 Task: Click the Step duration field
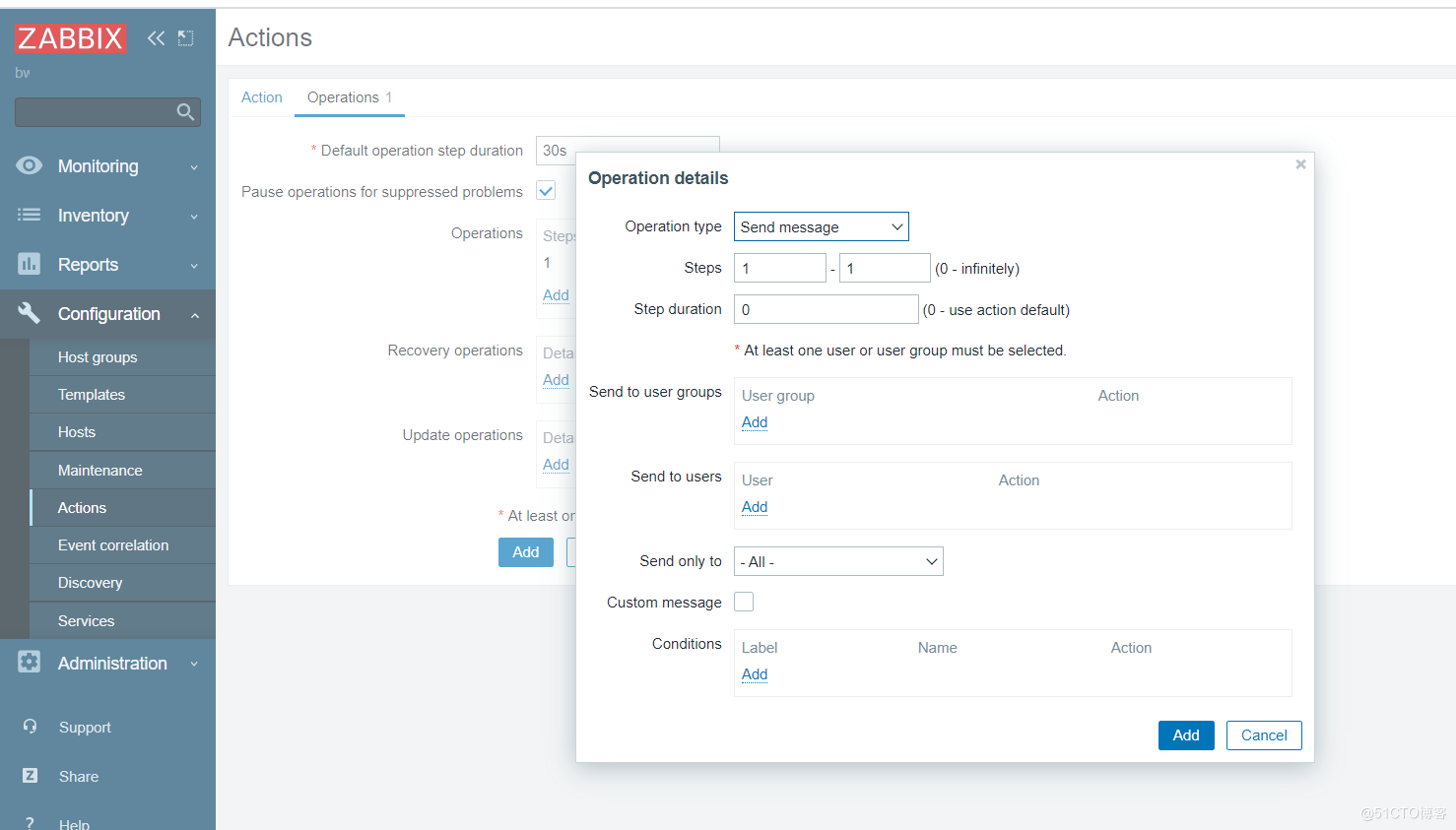click(x=827, y=309)
